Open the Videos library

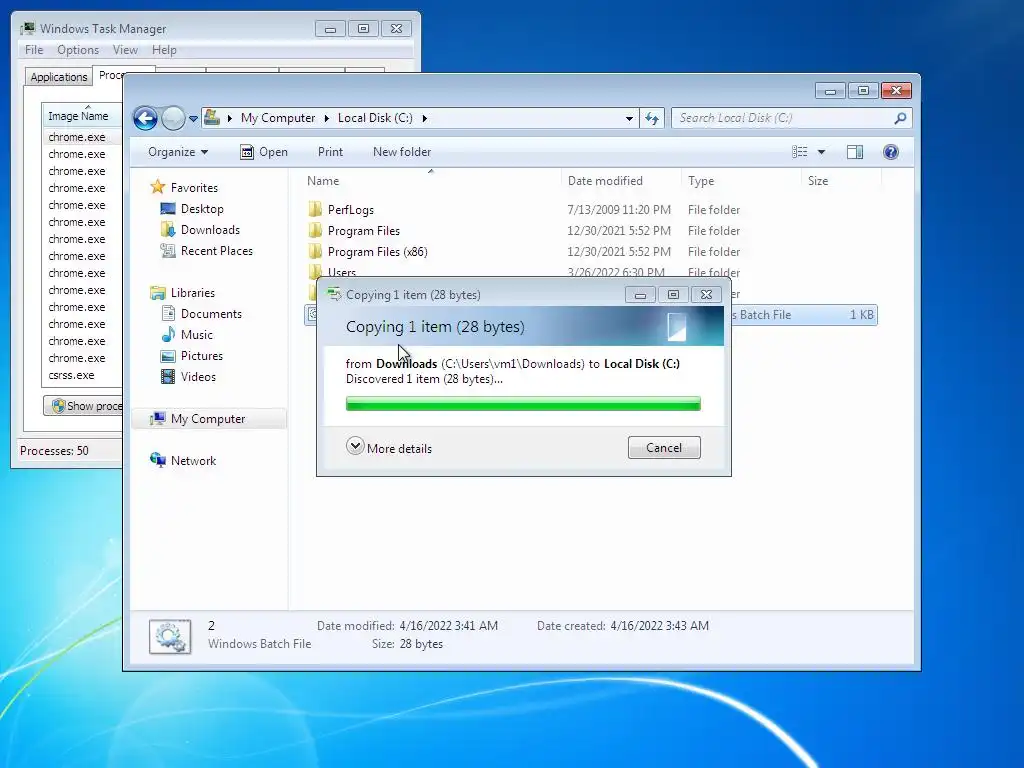click(x=198, y=377)
